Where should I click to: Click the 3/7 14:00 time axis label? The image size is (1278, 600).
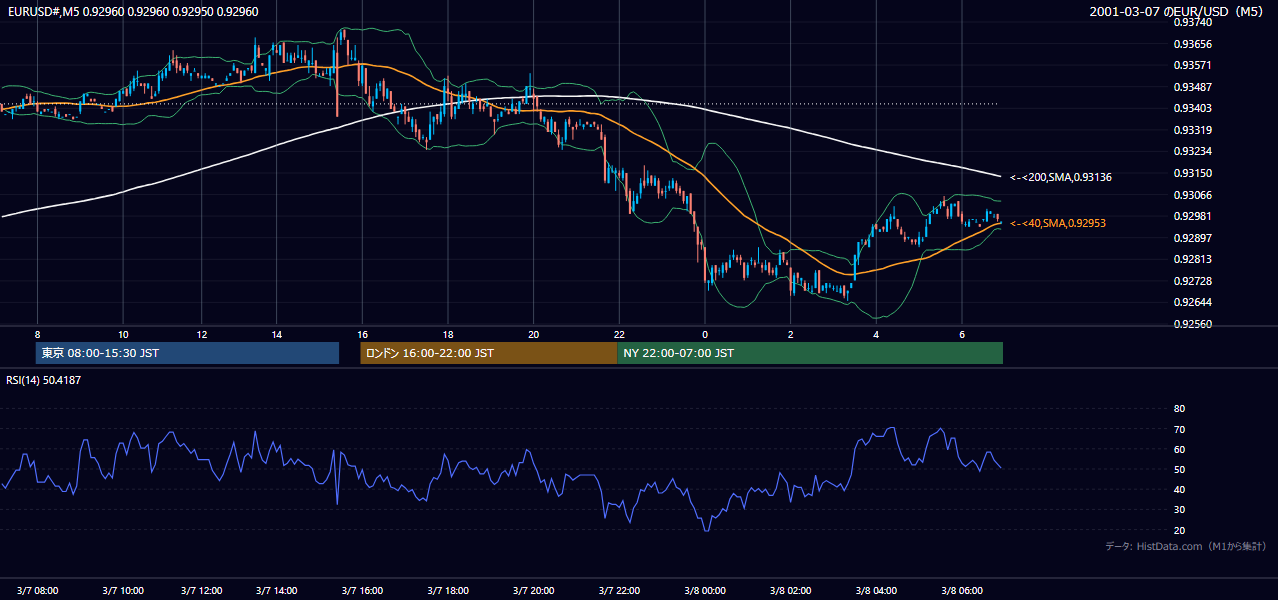pos(279,591)
